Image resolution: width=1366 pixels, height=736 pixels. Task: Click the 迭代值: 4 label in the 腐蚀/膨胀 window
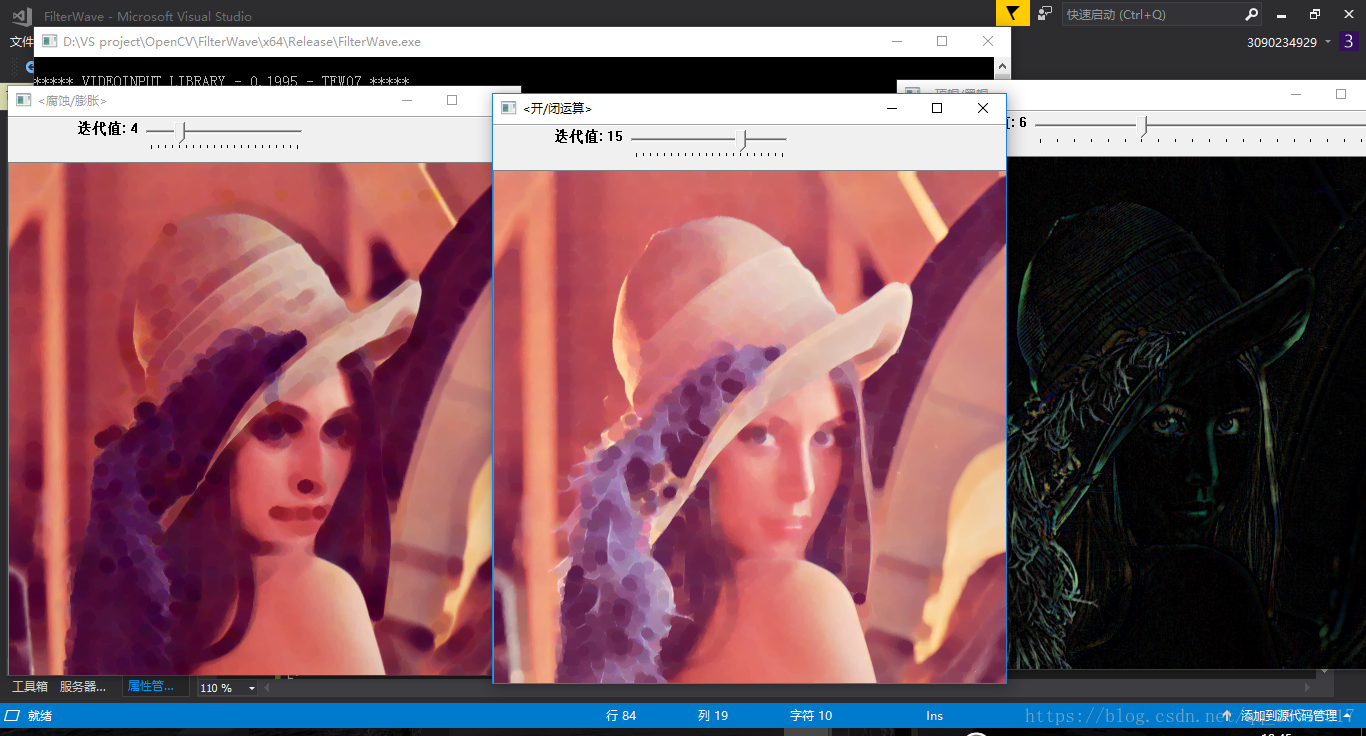(x=108, y=128)
